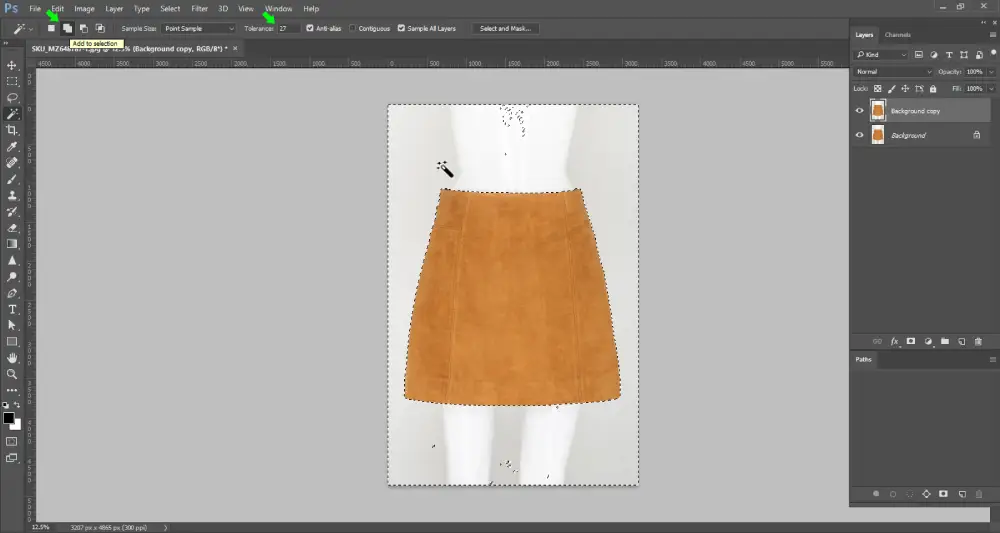The width and height of the screenshot is (1000, 533).
Task: Open the Opacity slider arrow
Action: [x=991, y=72]
